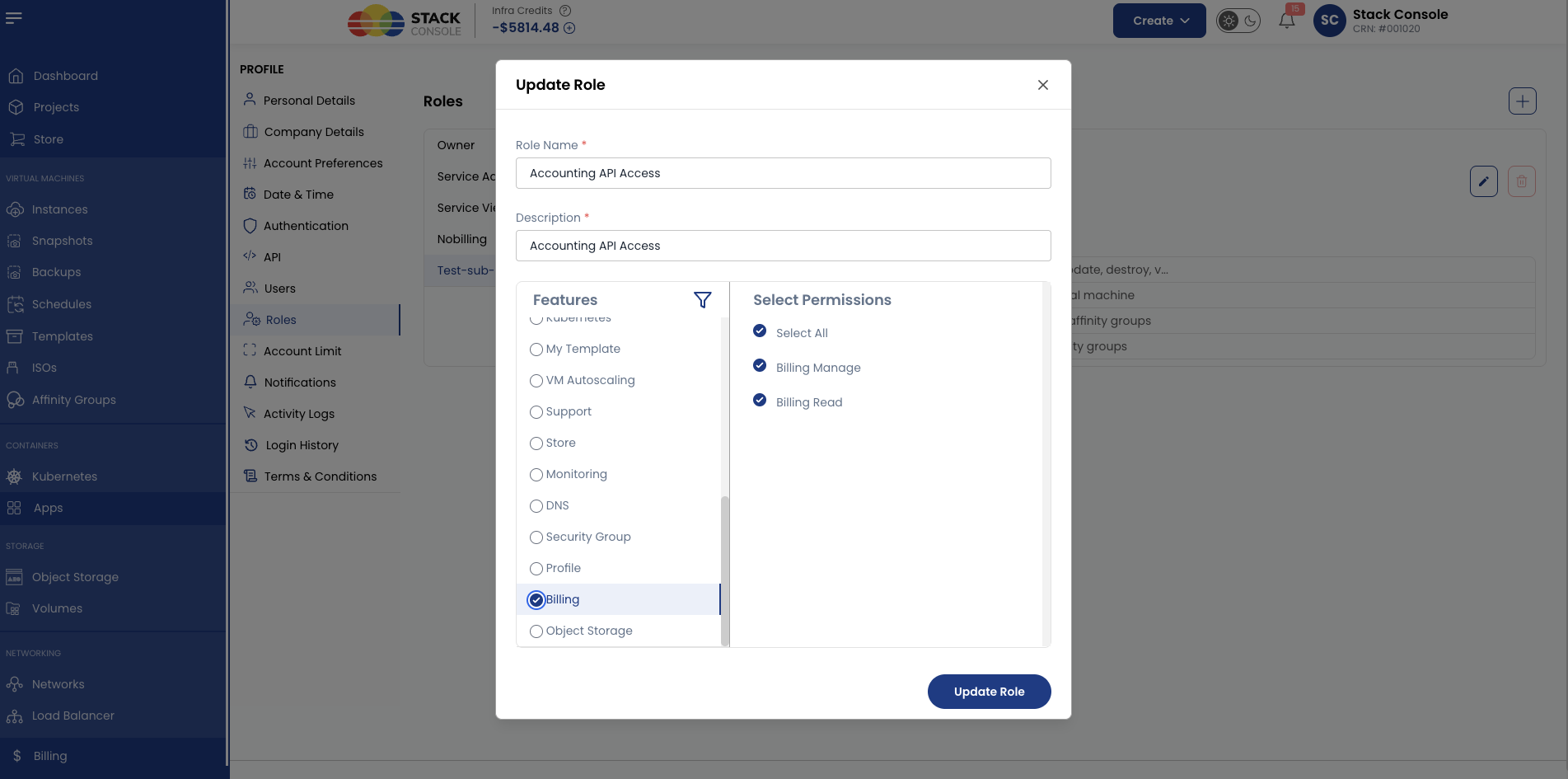Select the My Template feature radio
Image resolution: width=1568 pixels, height=779 pixels.
click(536, 350)
